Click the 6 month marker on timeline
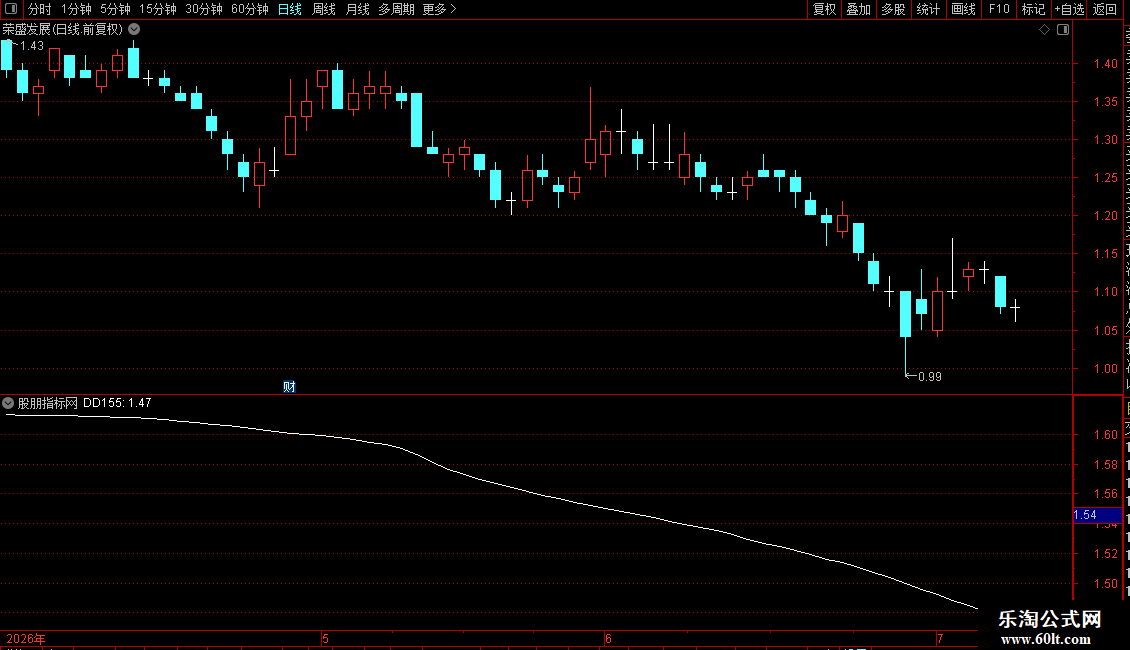 [608, 638]
